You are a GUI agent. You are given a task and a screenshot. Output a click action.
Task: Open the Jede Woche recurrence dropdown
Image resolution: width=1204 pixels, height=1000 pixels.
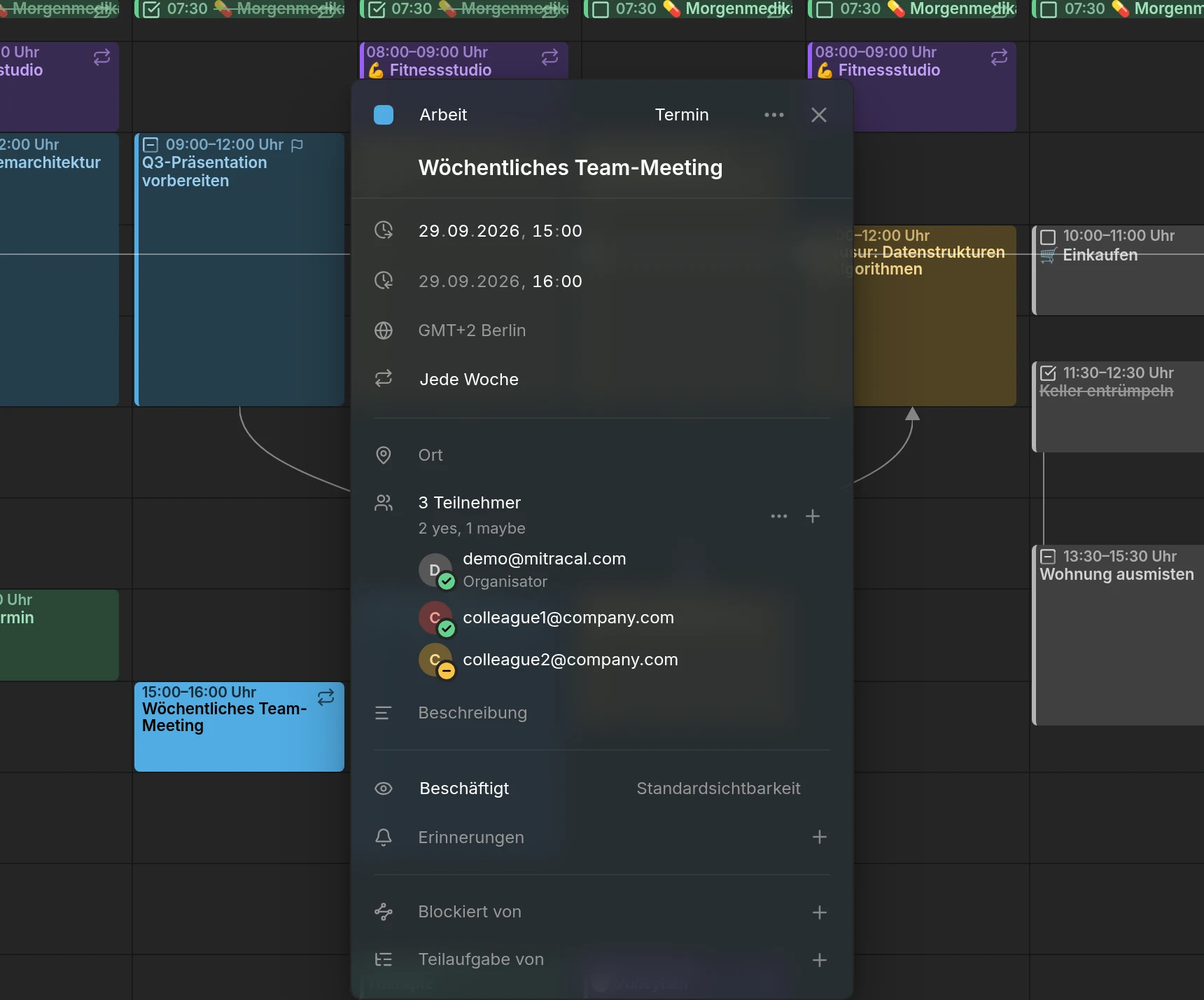(x=469, y=380)
